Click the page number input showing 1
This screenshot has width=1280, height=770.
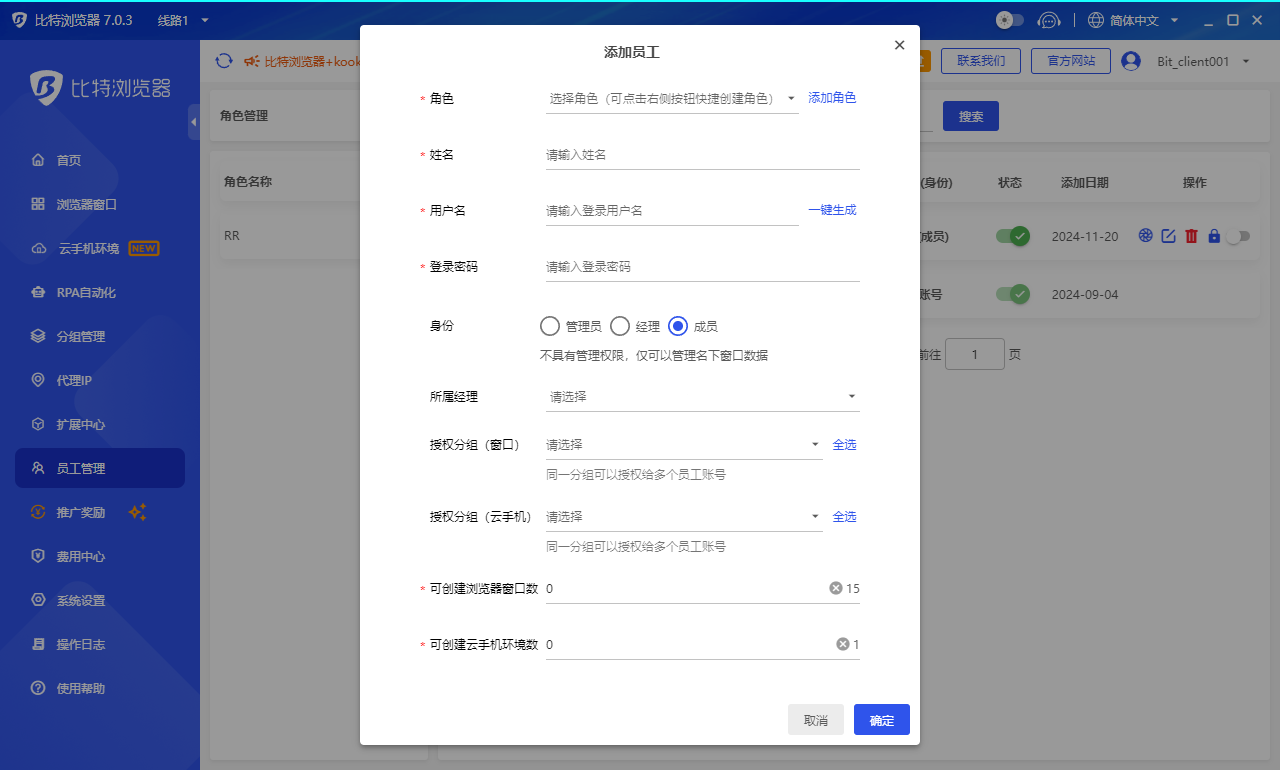pos(975,354)
